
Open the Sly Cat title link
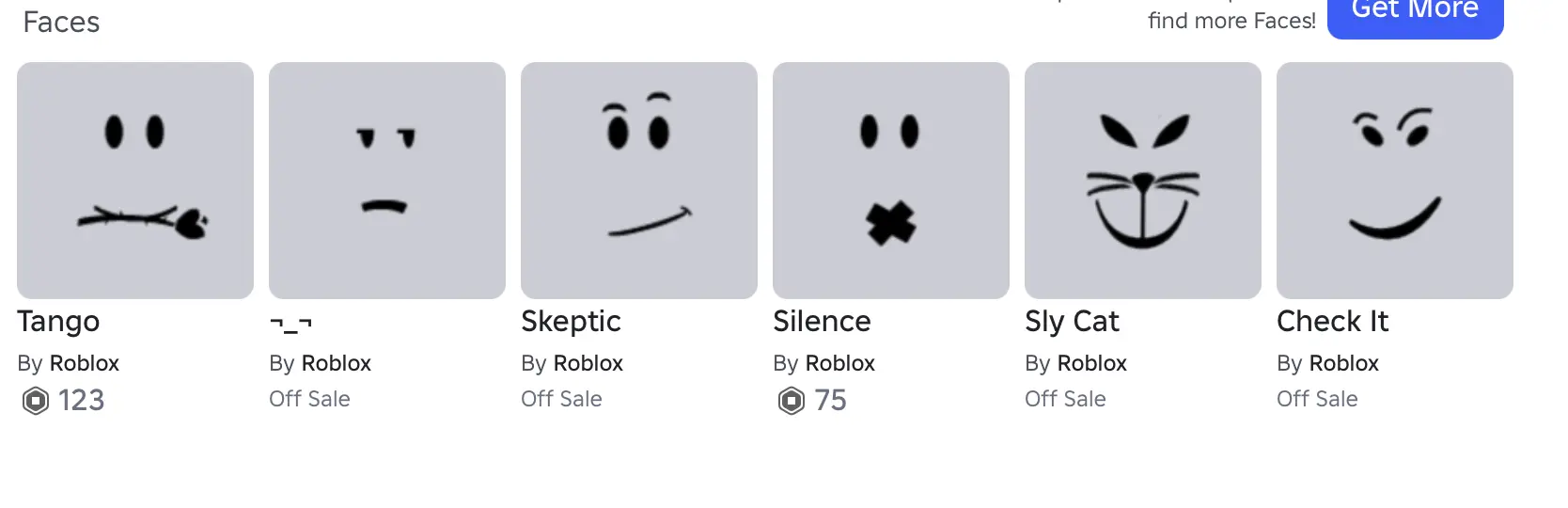pos(1072,322)
